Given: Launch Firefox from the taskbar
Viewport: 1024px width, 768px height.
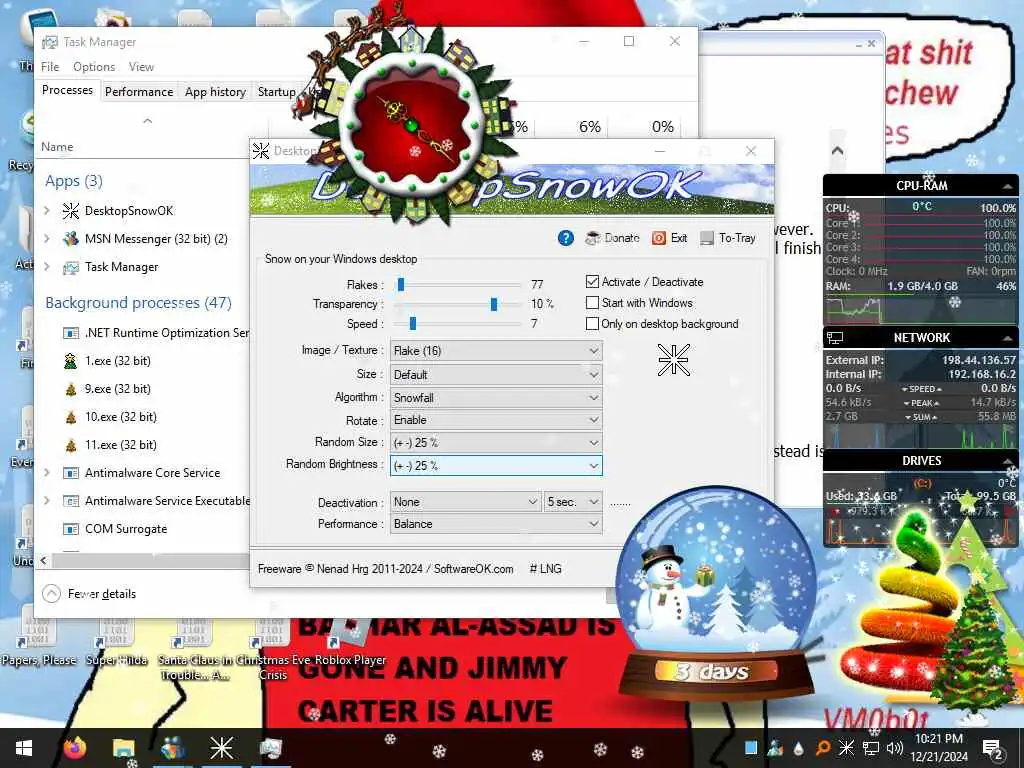Looking at the screenshot, I should 75,748.
